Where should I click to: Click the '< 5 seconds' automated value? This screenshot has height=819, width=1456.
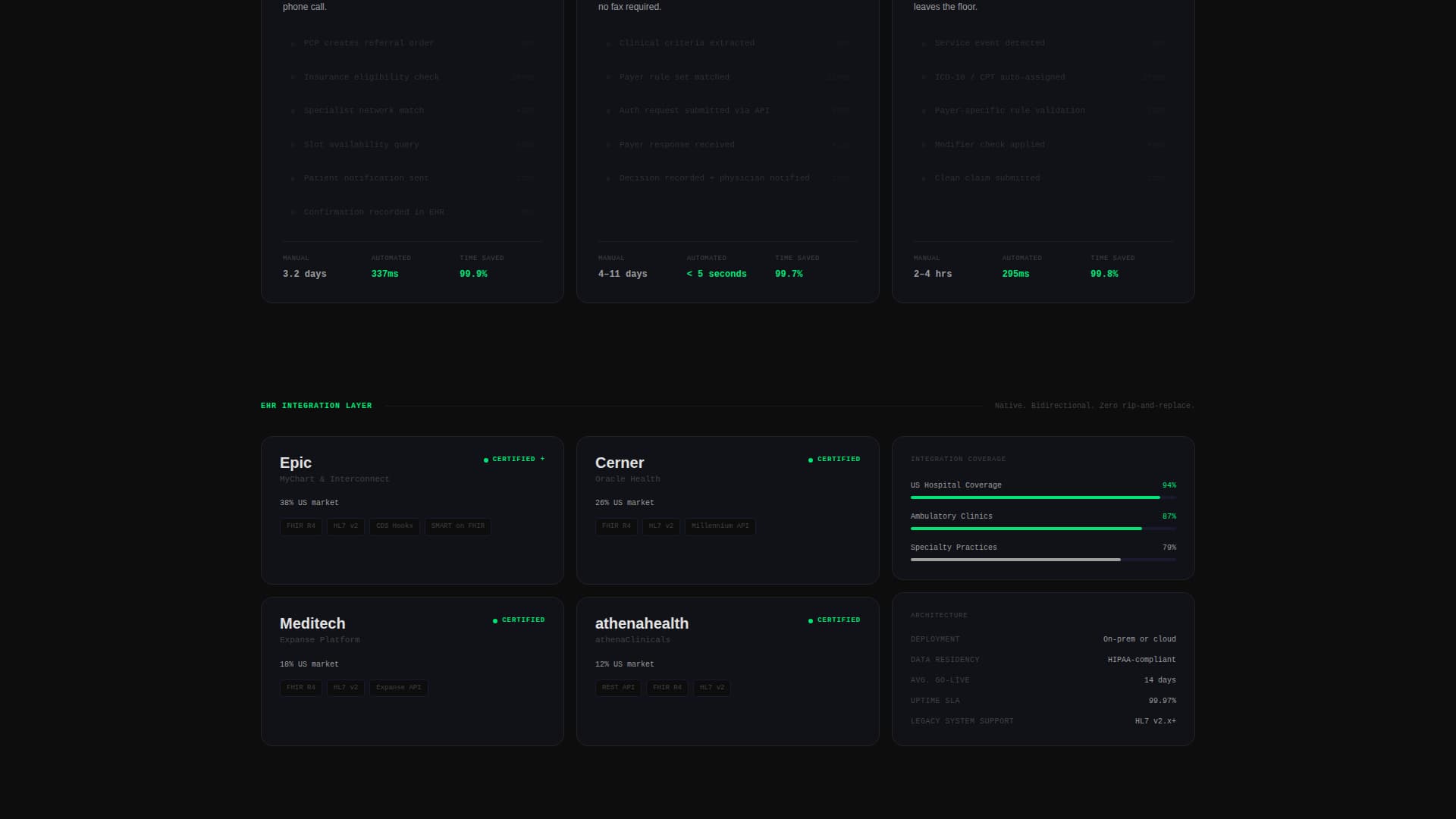717,275
